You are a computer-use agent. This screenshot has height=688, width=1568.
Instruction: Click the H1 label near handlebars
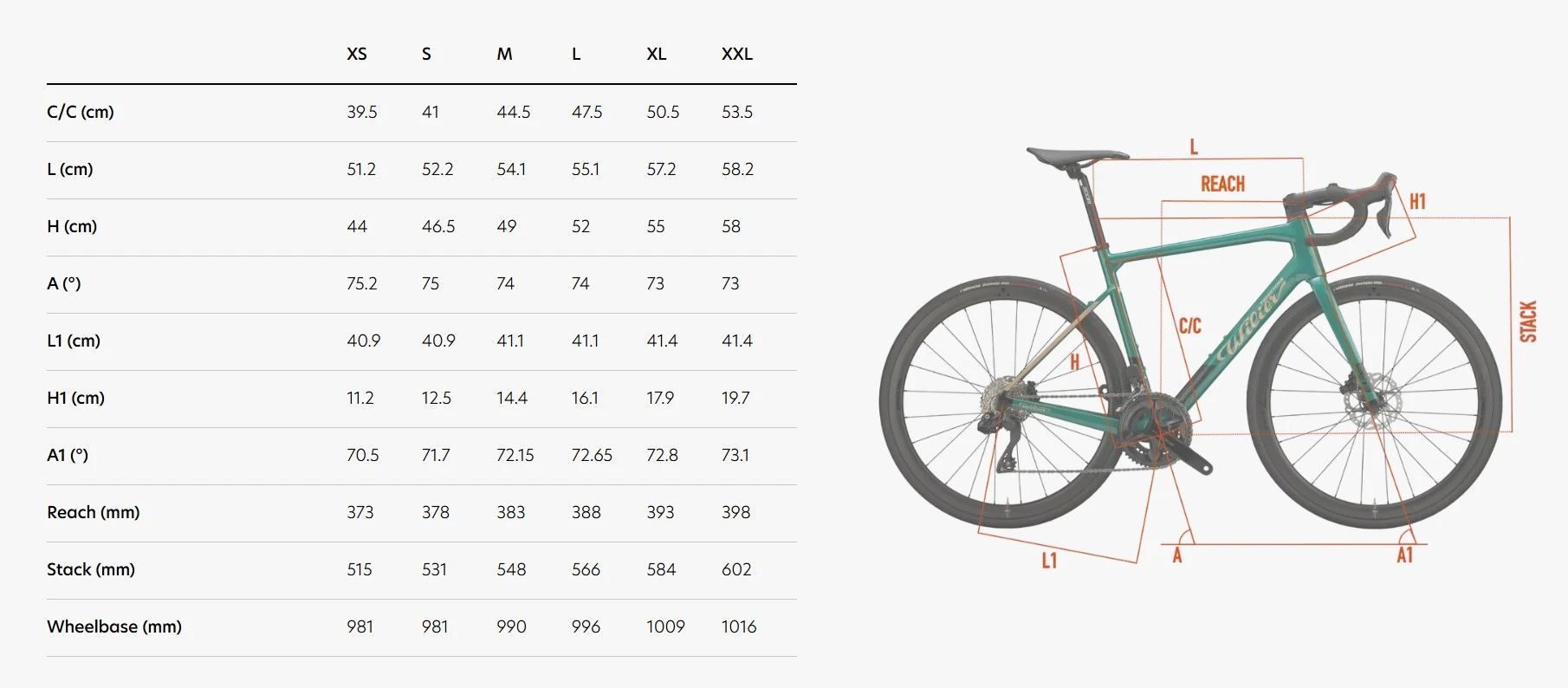(x=1417, y=202)
